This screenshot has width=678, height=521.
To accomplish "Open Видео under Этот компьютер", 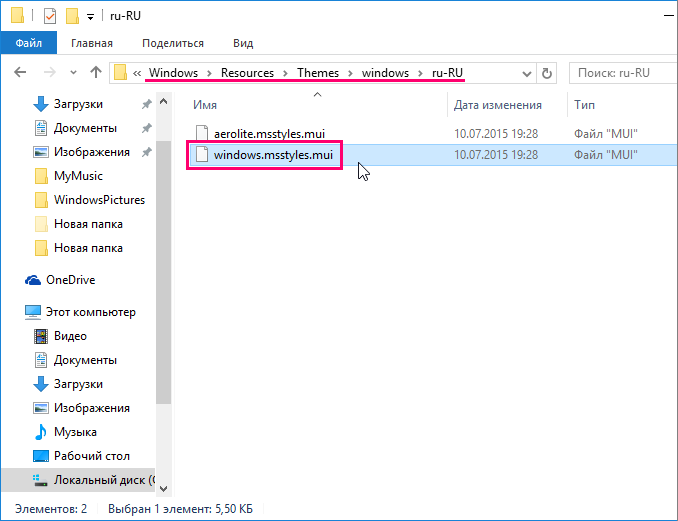I will point(70,336).
